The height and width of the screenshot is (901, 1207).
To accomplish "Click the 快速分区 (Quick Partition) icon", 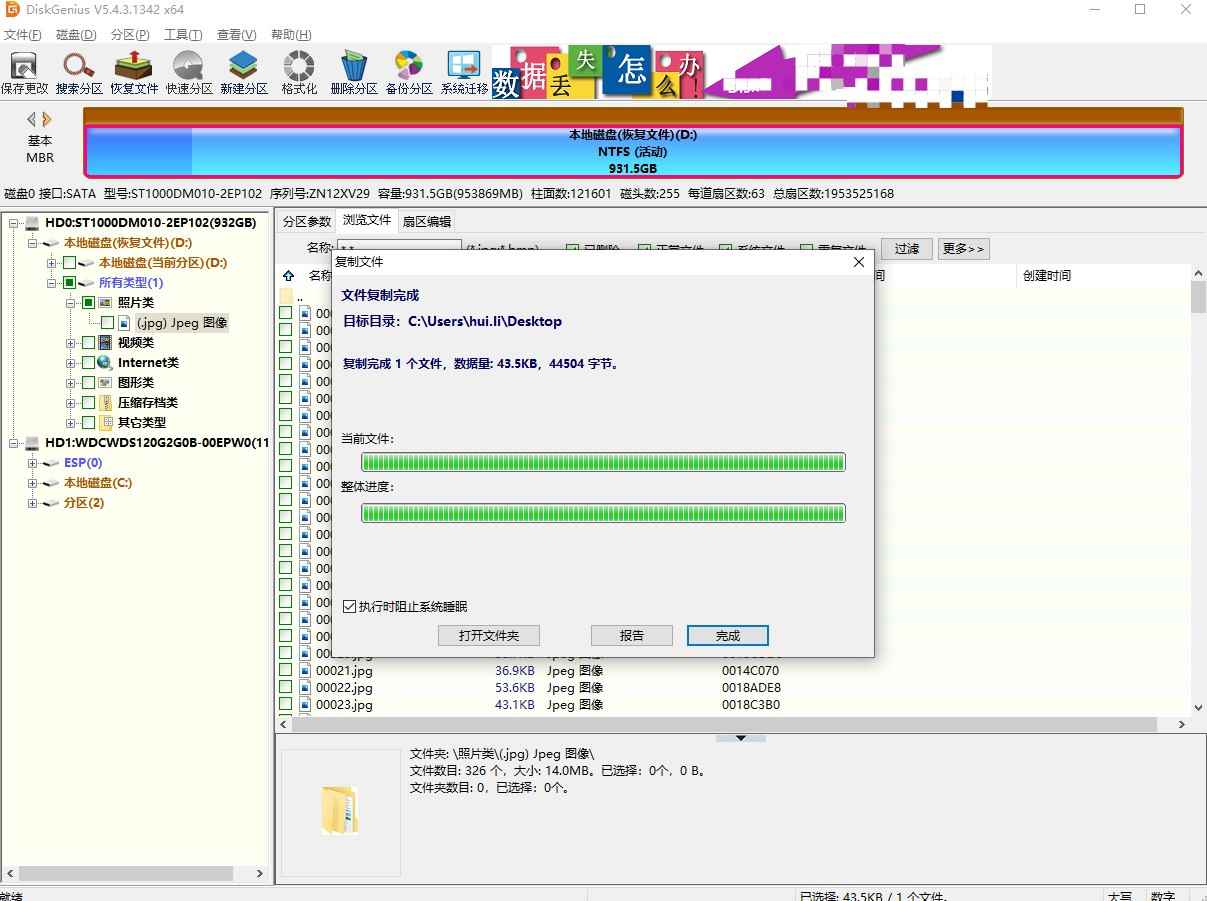I will (188, 70).
